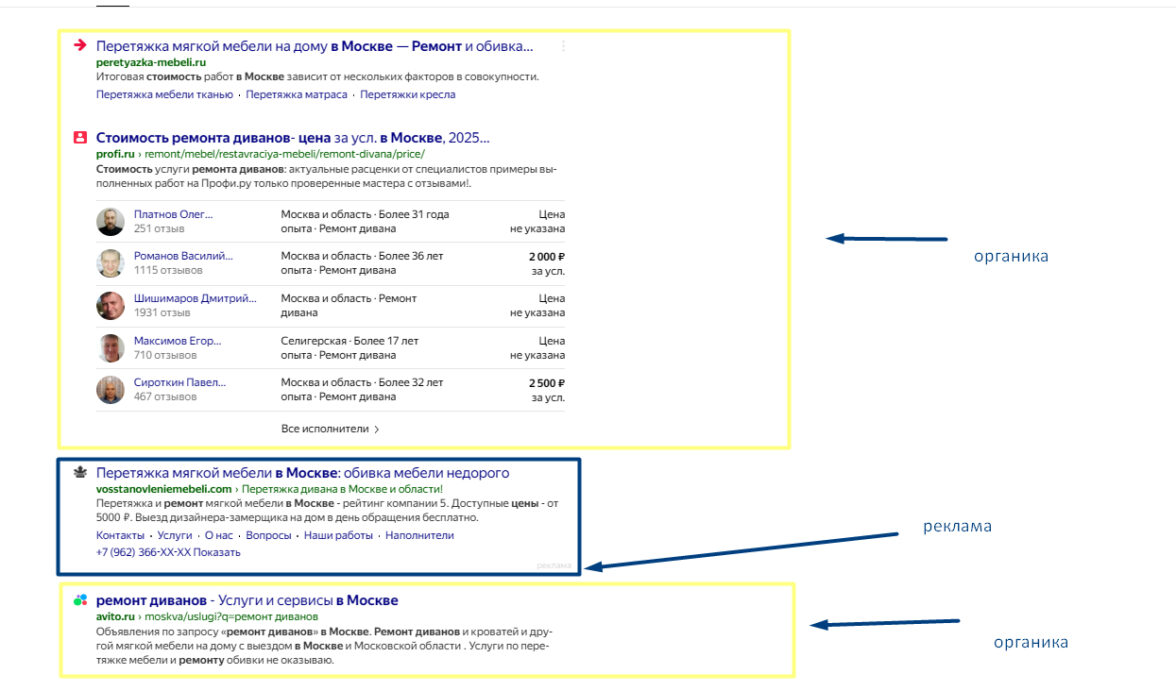
Task: Follow the moskva/uslugi?q=ремонт диванов path
Action: [x=231, y=617]
